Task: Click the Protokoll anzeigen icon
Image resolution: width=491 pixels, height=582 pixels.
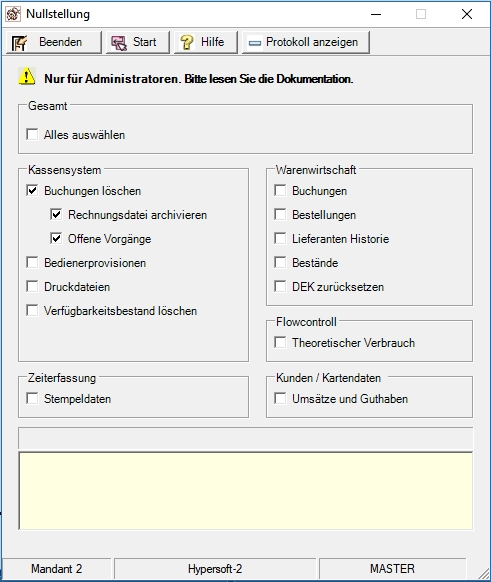Action: pyautogui.click(x=255, y=43)
